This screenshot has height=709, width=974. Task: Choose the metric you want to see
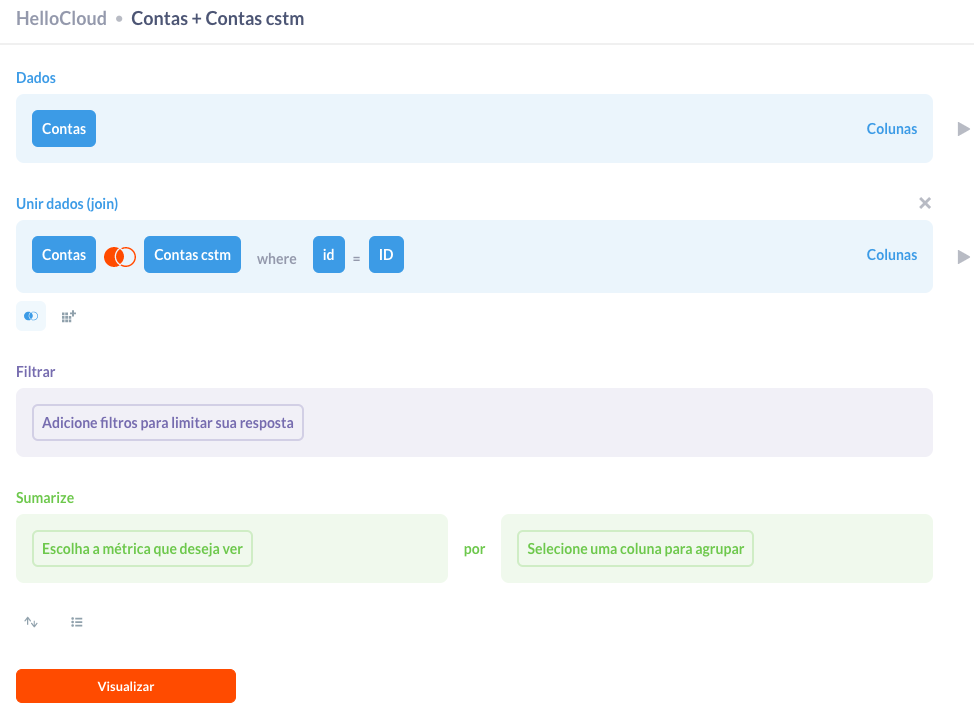142,549
